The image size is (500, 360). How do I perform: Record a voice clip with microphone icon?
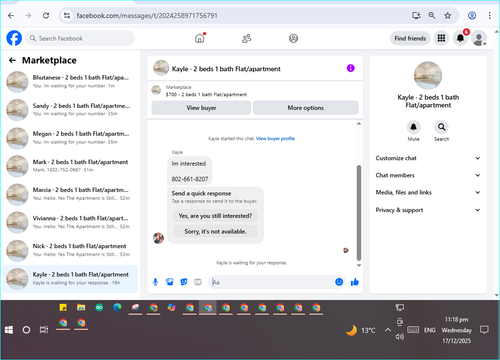(x=155, y=282)
